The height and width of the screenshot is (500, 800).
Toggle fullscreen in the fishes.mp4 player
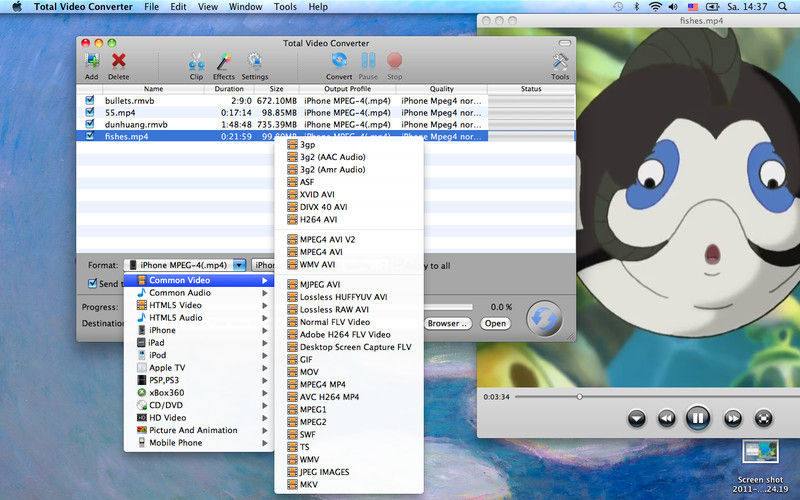[763, 418]
